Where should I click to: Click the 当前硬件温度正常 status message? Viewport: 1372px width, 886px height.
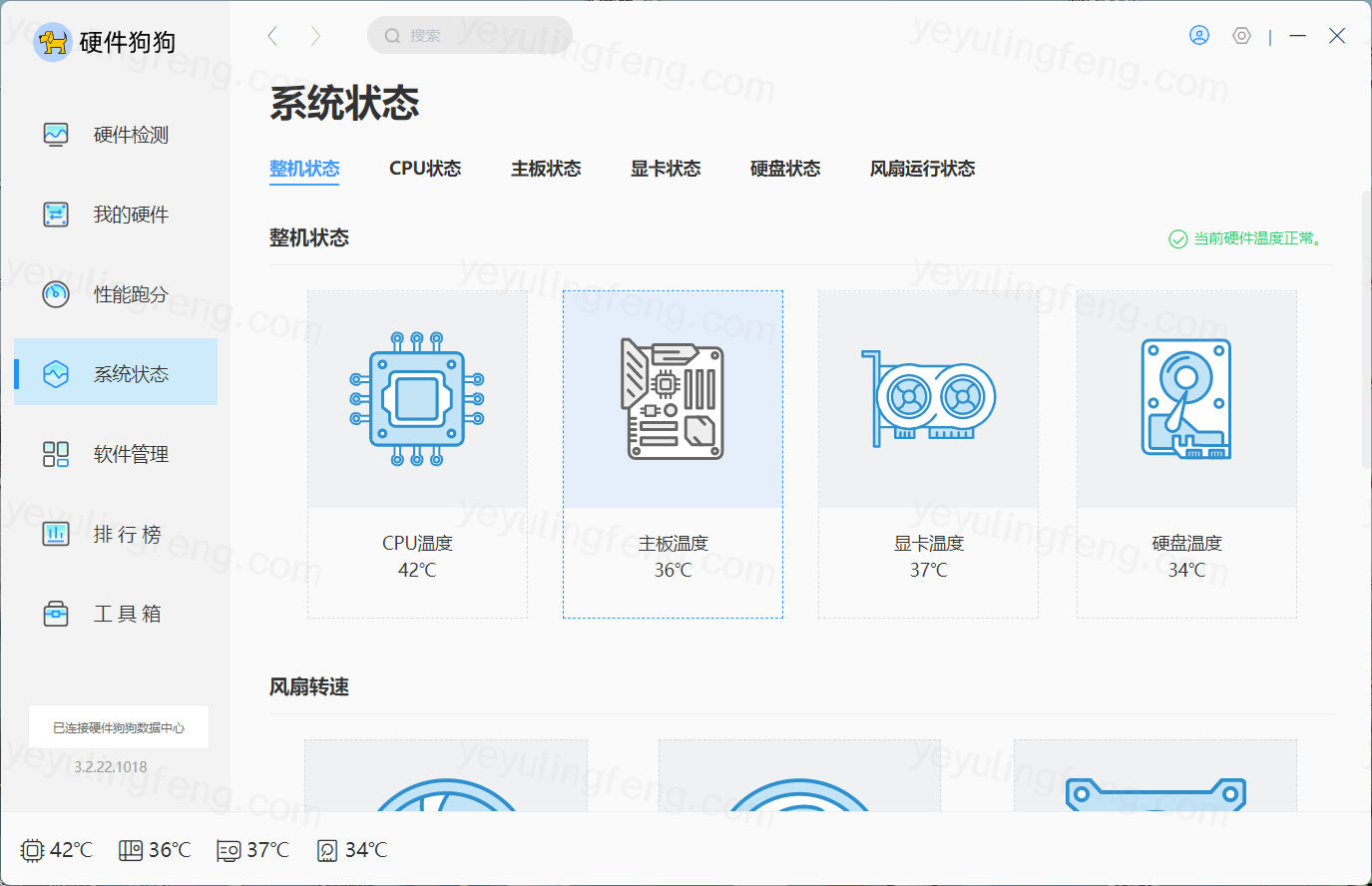click(x=1258, y=238)
